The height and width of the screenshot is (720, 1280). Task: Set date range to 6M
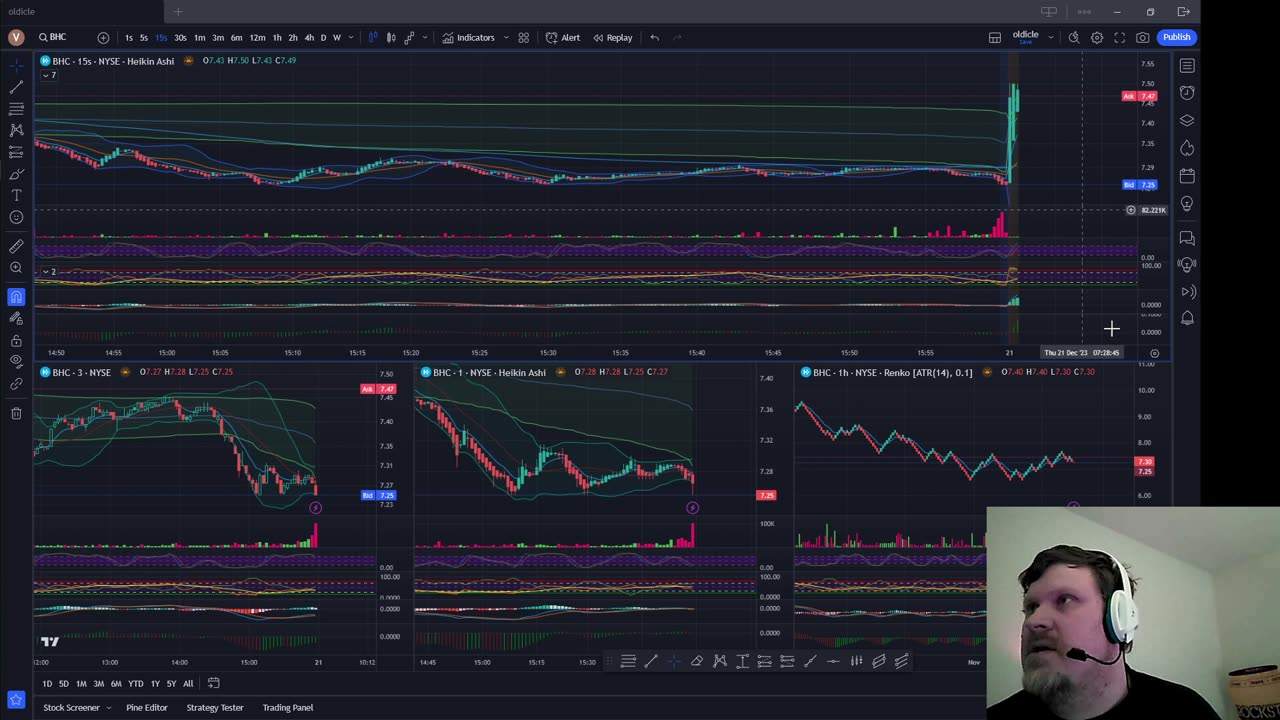(116, 684)
